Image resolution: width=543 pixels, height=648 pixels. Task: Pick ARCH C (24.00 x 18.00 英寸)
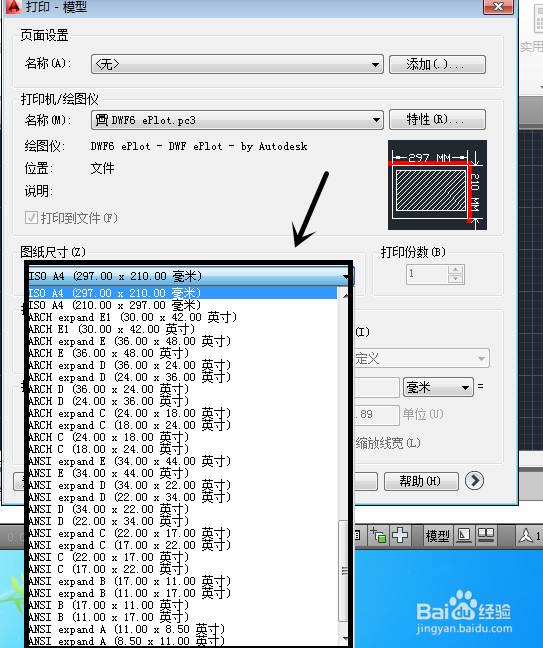183,437
